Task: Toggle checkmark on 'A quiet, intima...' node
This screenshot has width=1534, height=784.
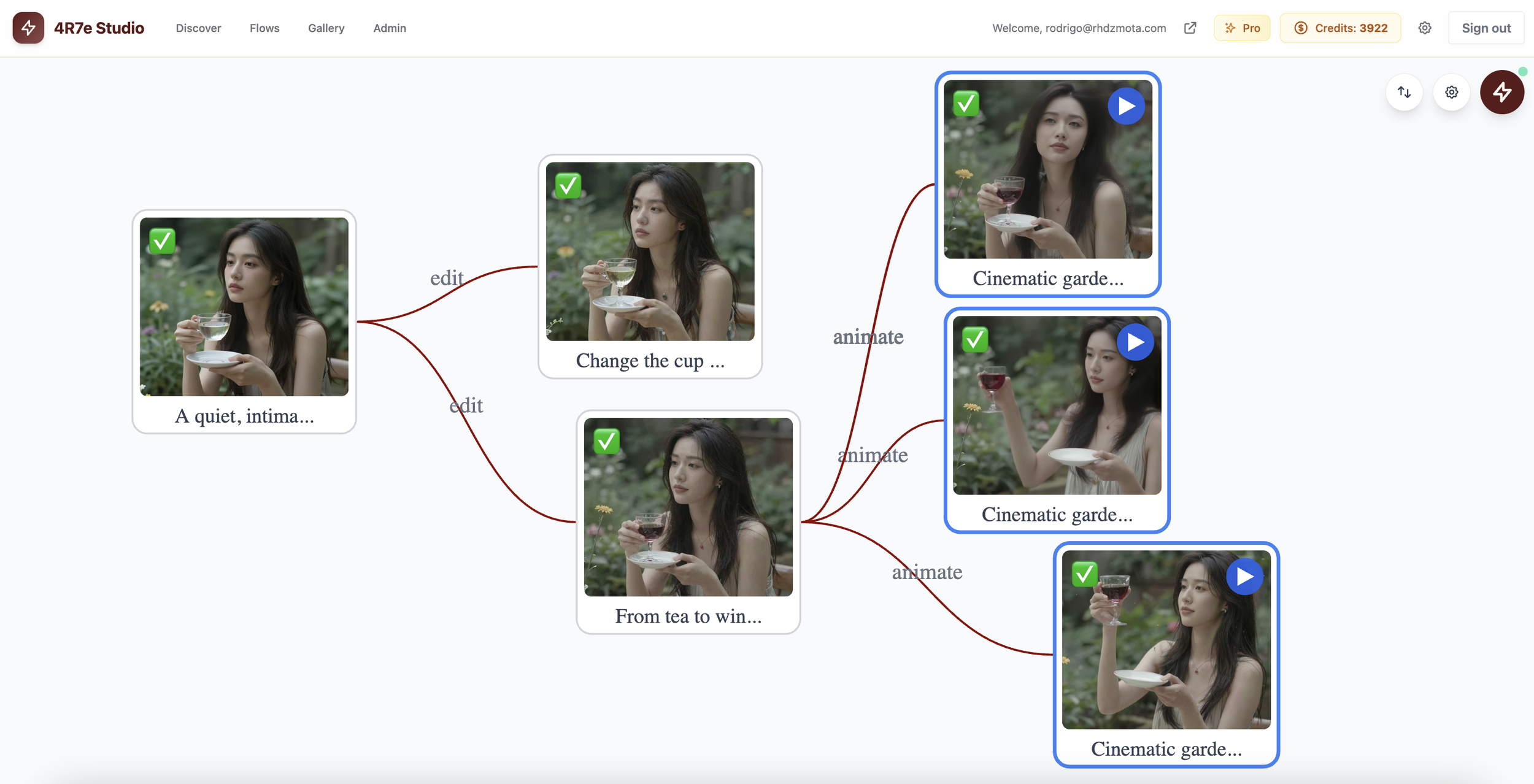Action: (162, 241)
